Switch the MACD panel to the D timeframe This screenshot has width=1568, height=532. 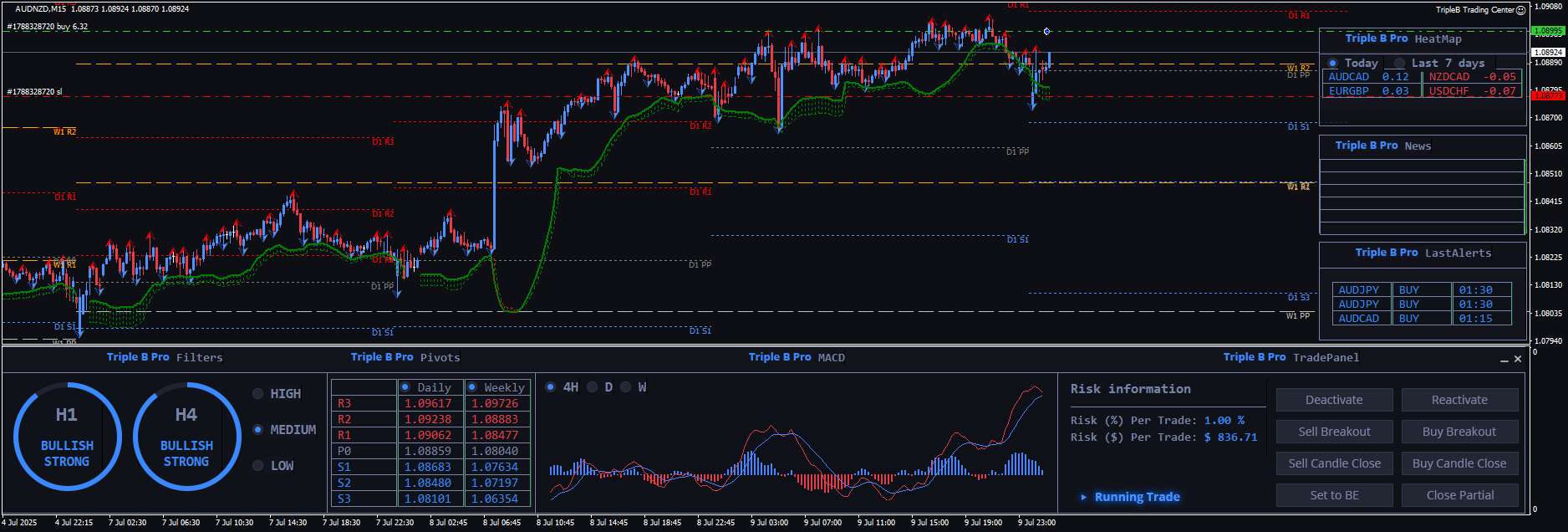[592, 387]
